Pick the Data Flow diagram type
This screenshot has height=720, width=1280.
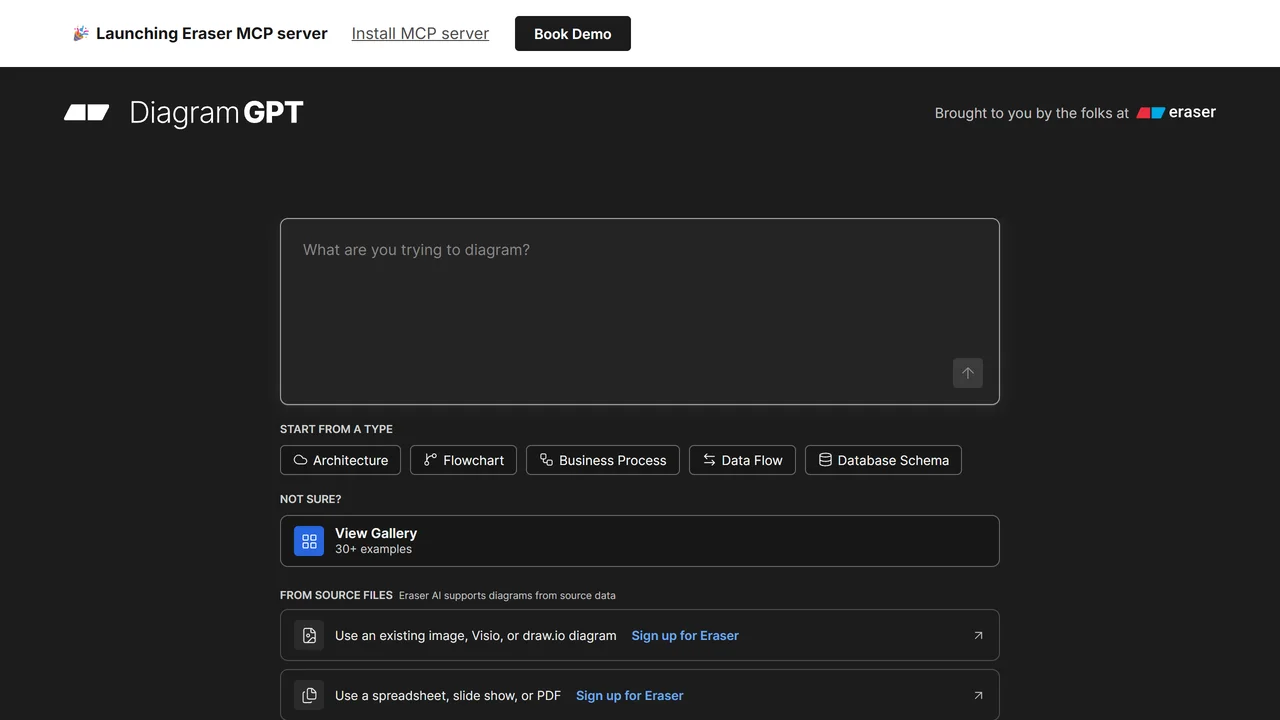742,460
